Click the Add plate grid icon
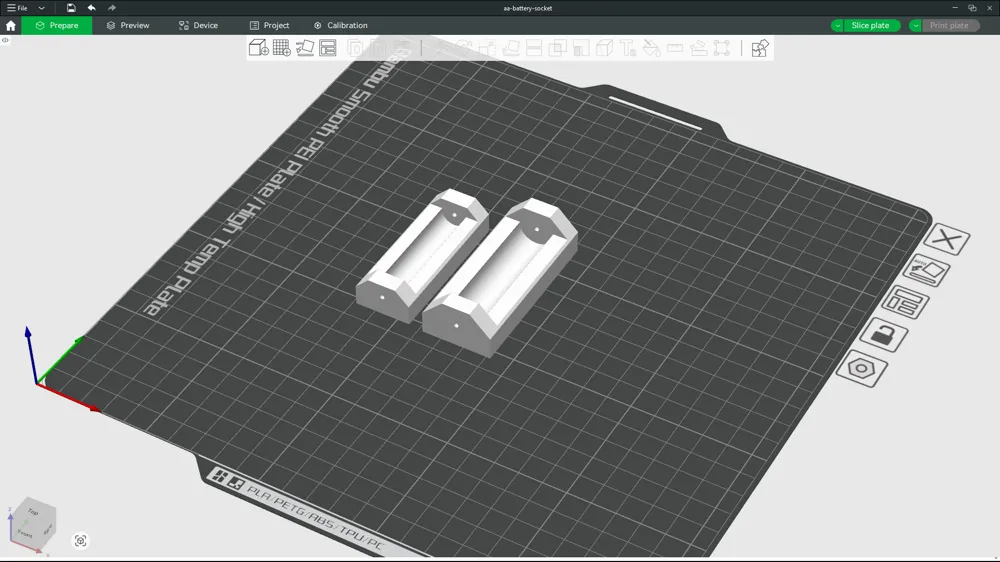The height and width of the screenshot is (562, 1000). click(x=282, y=48)
